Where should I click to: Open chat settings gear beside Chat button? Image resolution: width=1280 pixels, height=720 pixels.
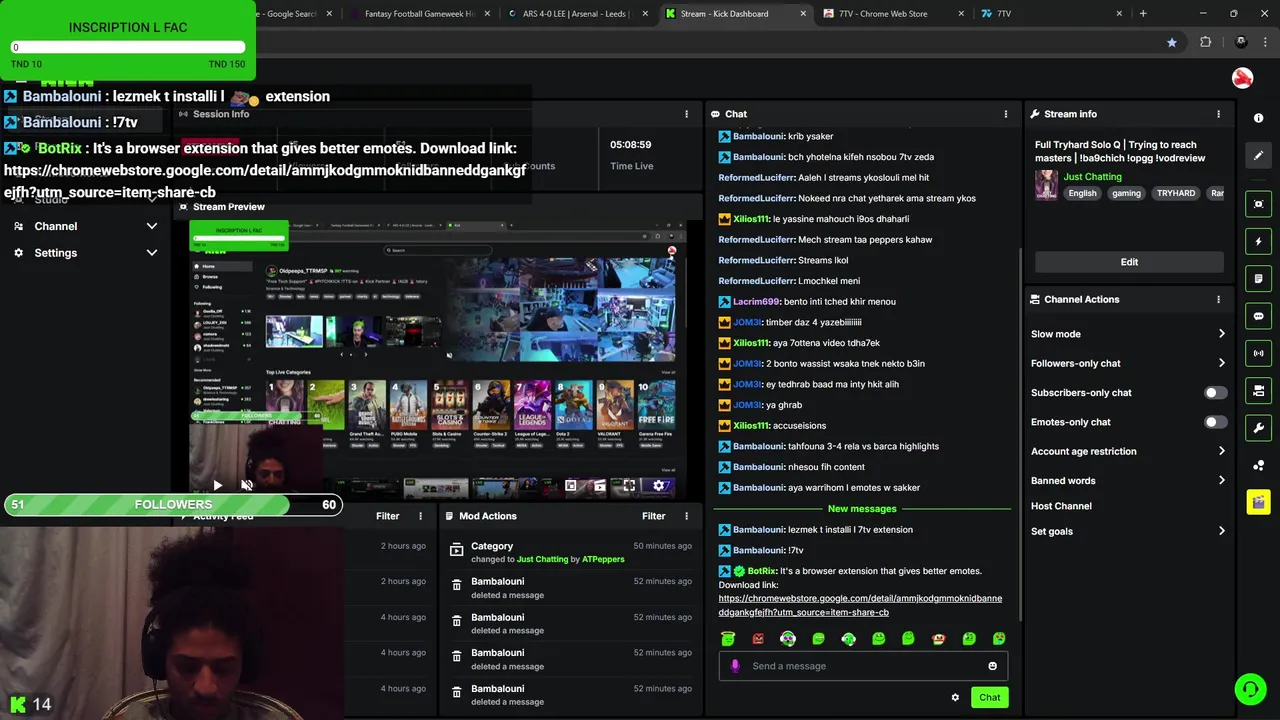(955, 697)
